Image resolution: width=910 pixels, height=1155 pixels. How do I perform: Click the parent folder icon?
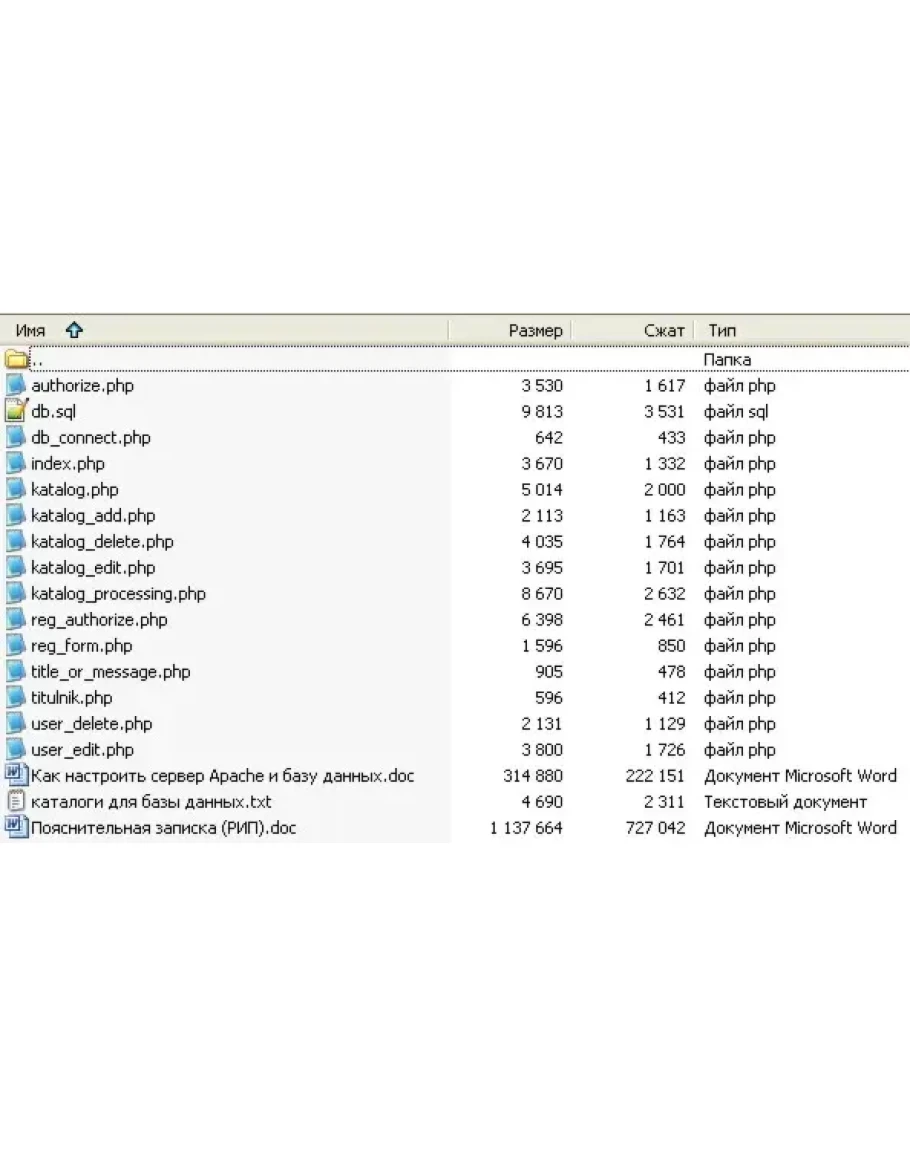coord(16,359)
